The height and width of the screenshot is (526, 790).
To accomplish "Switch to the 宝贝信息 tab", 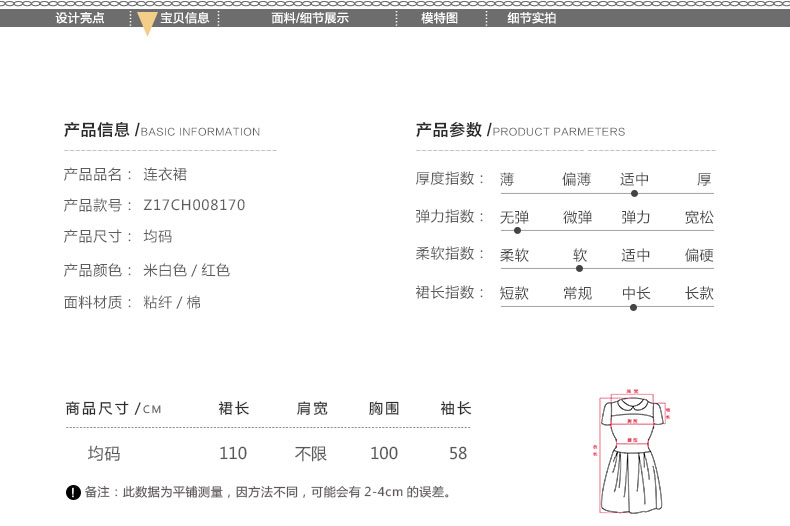I will pyautogui.click(x=185, y=18).
